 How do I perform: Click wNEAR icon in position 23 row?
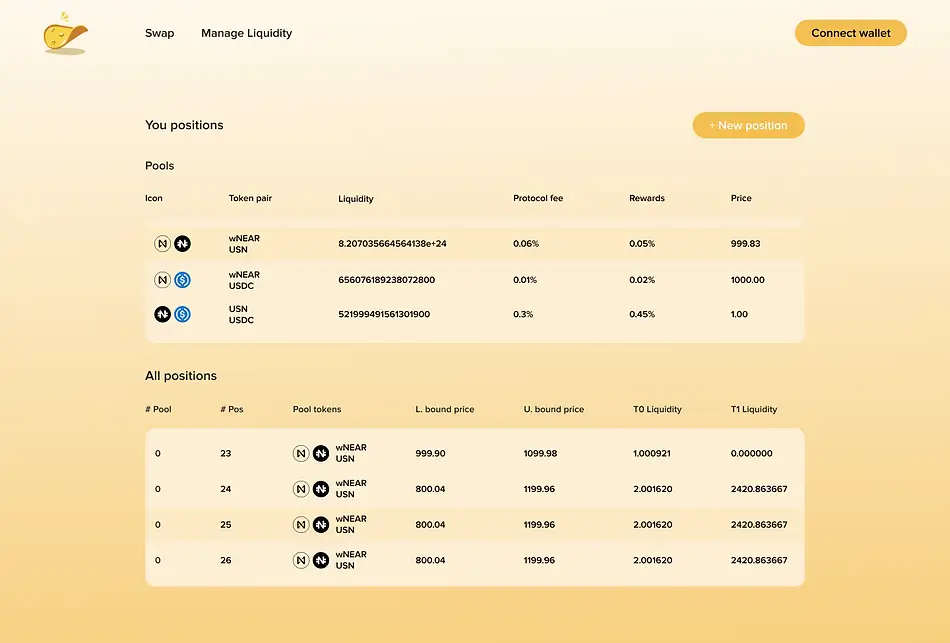[x=301, y=454]
